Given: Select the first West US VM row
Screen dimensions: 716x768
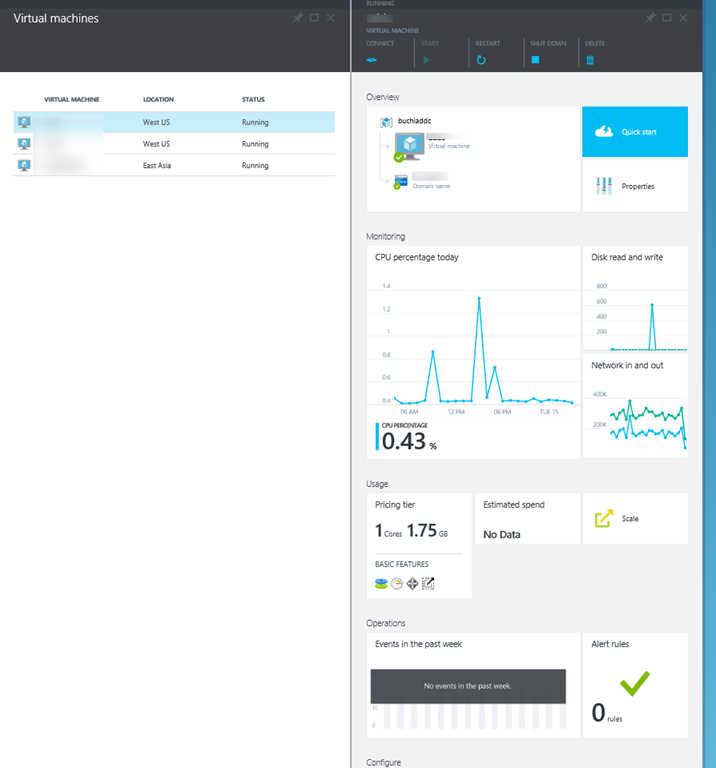Looking at the screenshot, I should point(174,122).
